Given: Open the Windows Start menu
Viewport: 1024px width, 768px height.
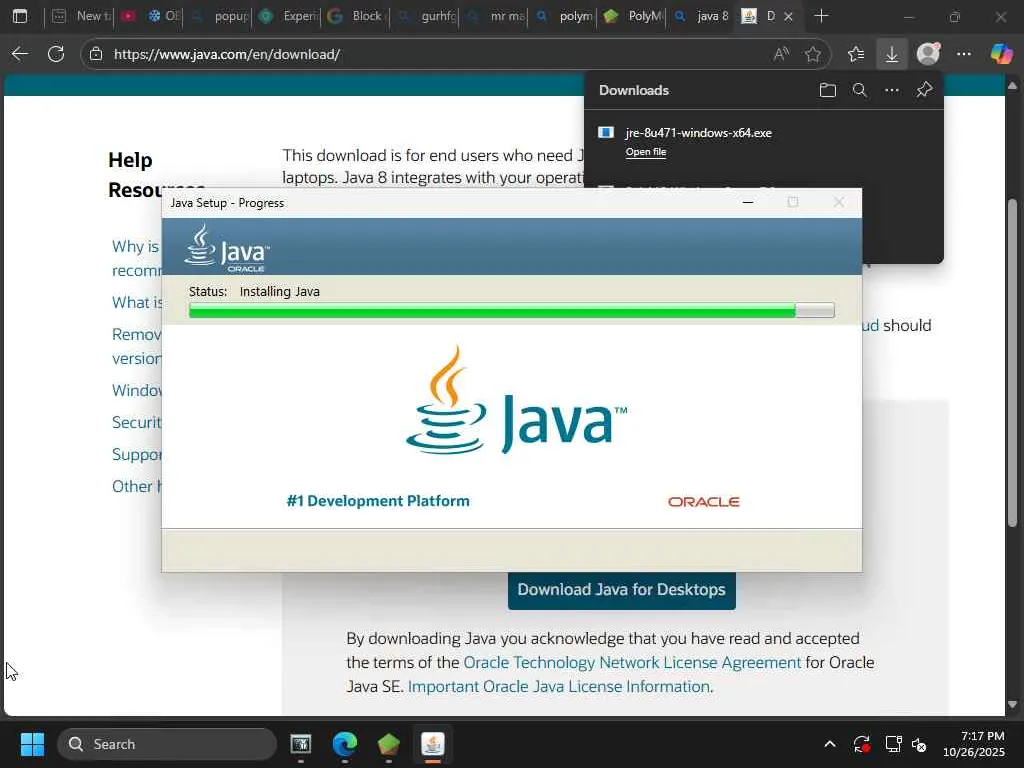Looking at the screenshot, I should 32,744.
